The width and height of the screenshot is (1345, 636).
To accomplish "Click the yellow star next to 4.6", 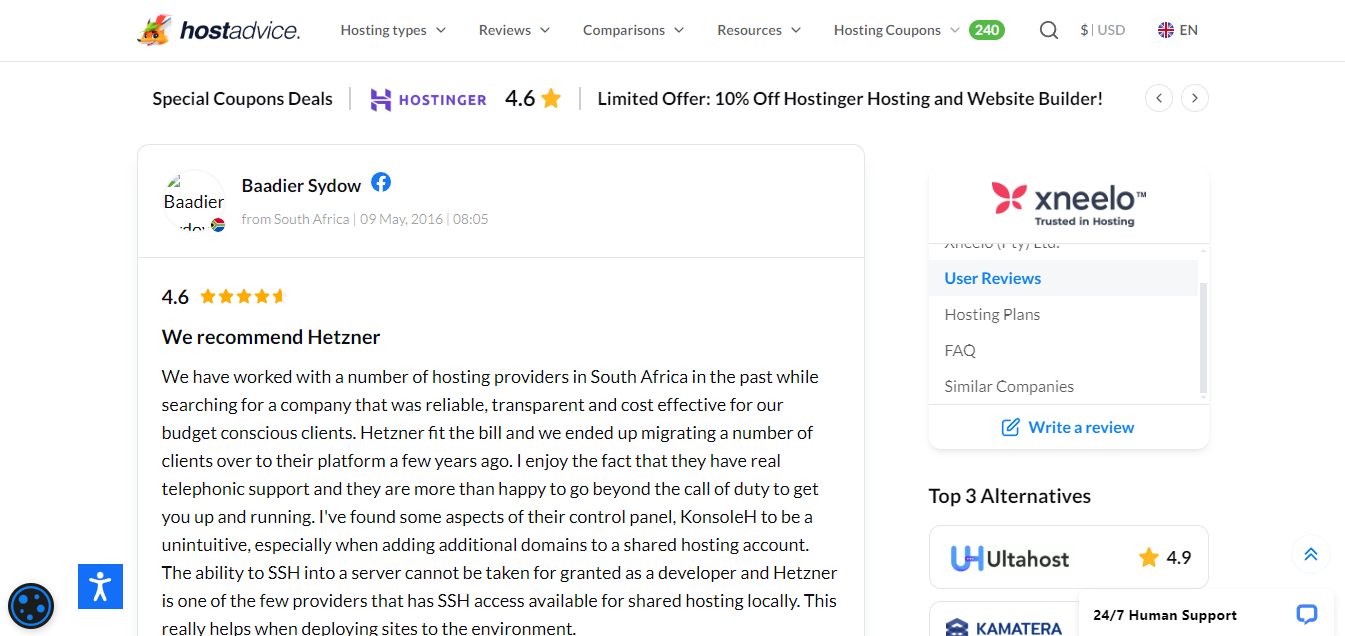I will [551, 98].
